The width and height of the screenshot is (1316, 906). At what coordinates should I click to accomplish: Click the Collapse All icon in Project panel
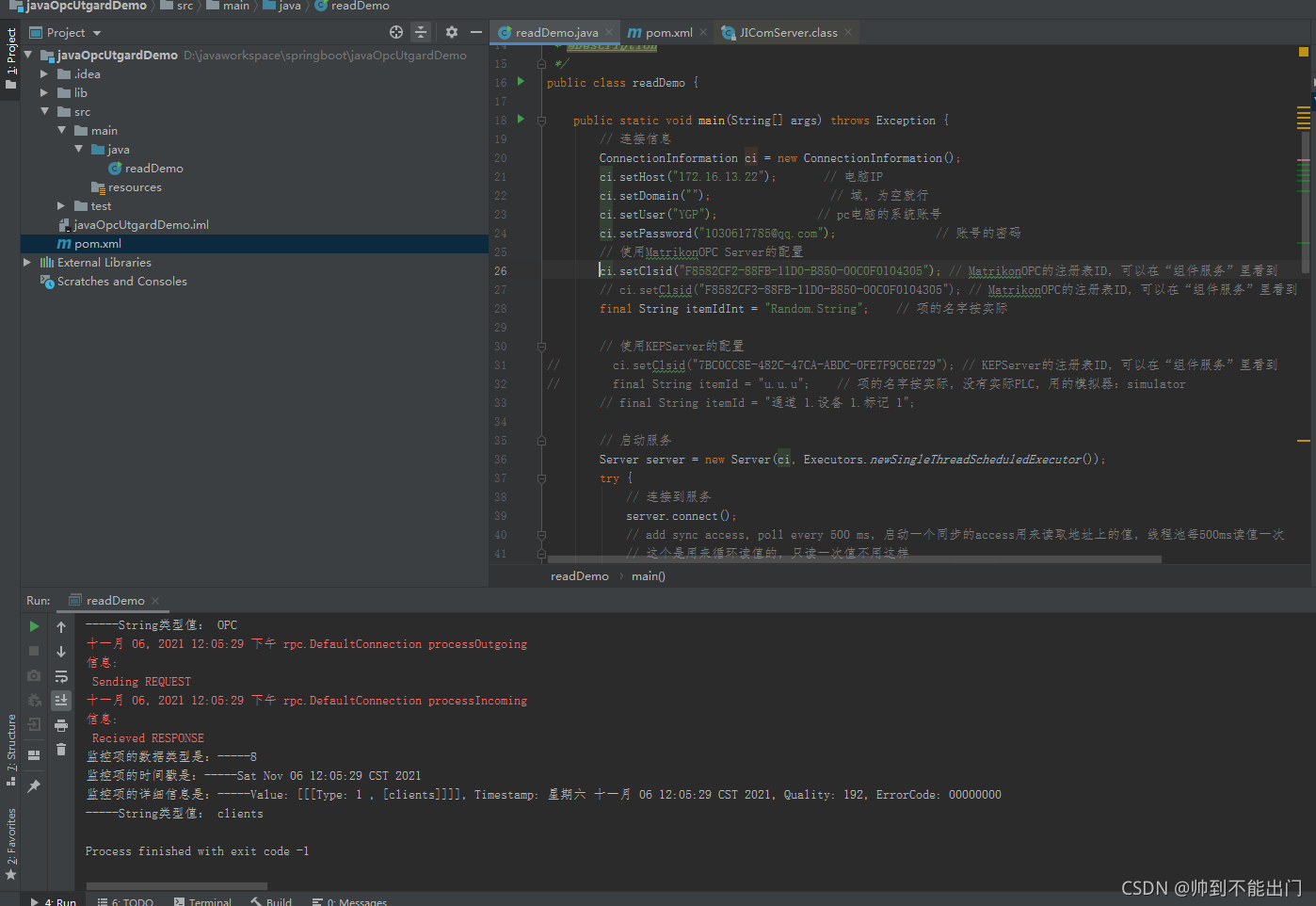coord(421,32)
